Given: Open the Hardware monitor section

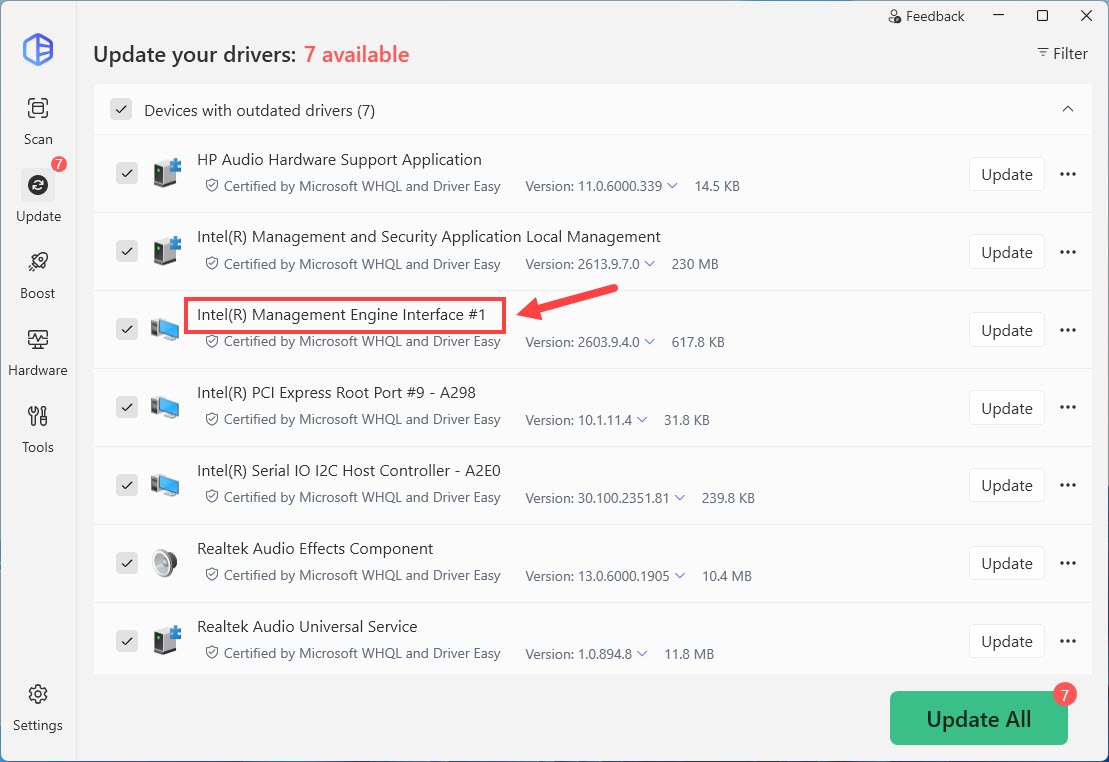Looking at the screenshot, I should 37,352.
